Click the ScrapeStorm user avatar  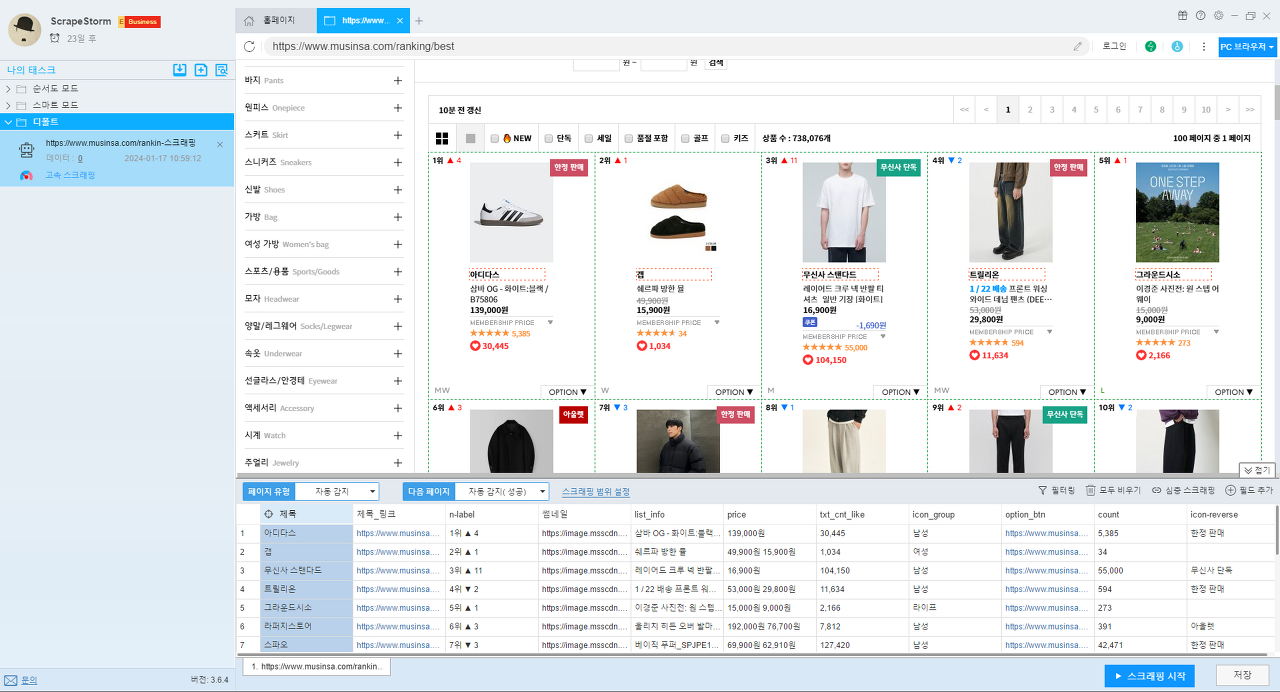tap(24, 30)
